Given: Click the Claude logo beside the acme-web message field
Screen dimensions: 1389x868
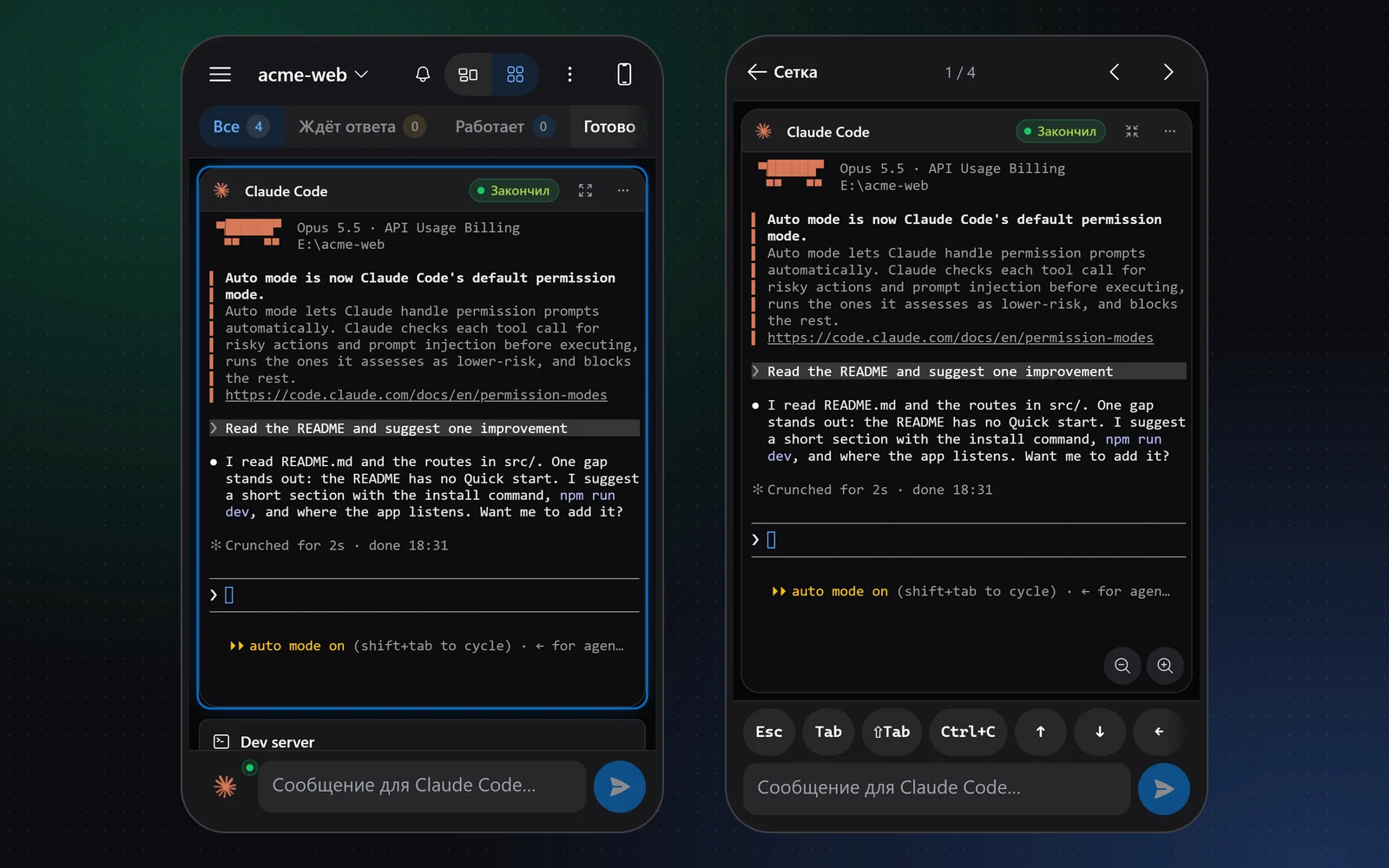Looking at the screenshot, I should pos(226,786).
